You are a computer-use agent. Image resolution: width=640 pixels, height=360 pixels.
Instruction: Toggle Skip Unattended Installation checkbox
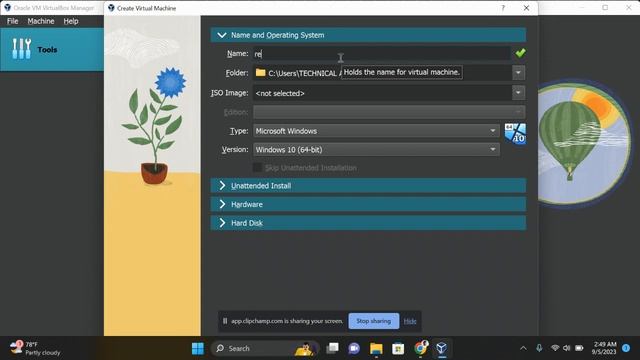tap(257, 168)
